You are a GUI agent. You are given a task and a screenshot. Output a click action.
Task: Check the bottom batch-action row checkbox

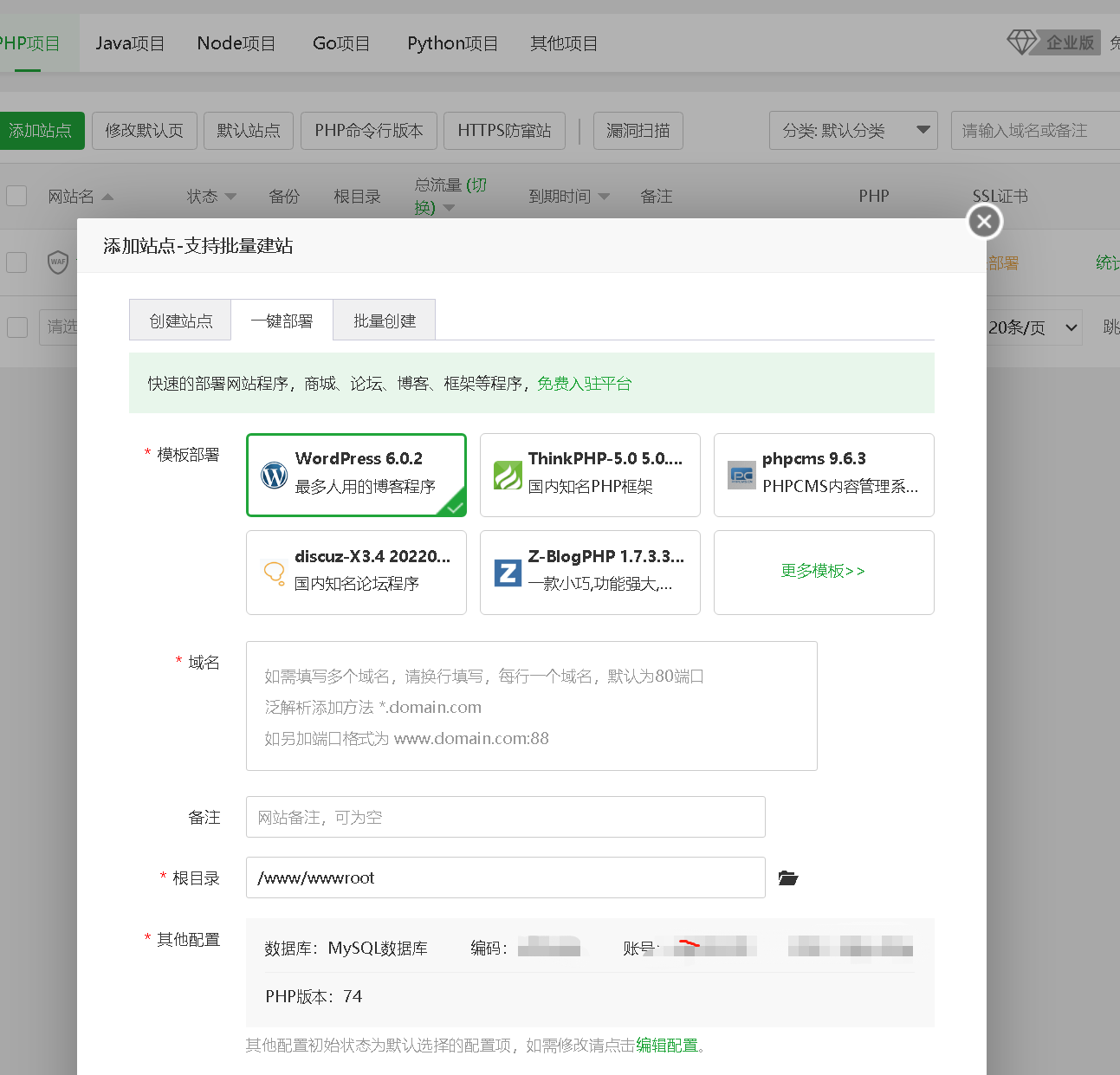pyautogui.click(x=16, y=327)
